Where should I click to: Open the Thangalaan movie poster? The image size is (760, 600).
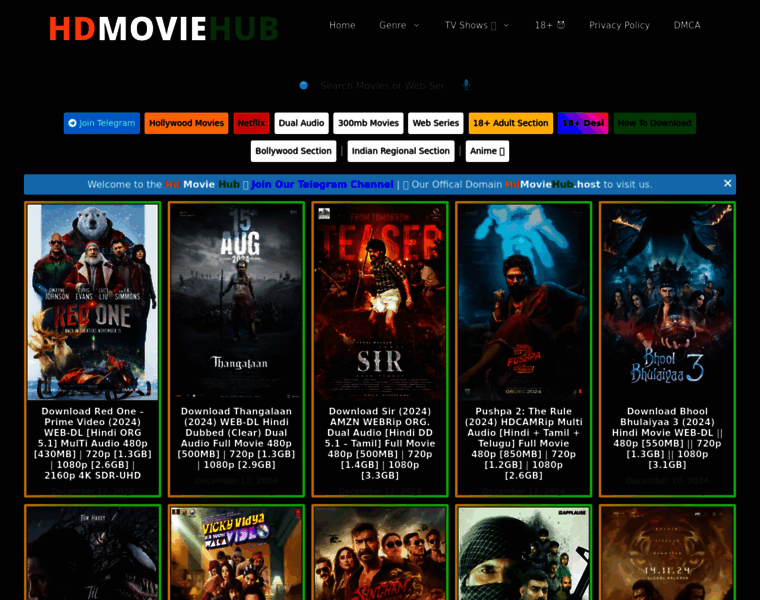pos(236,302)
